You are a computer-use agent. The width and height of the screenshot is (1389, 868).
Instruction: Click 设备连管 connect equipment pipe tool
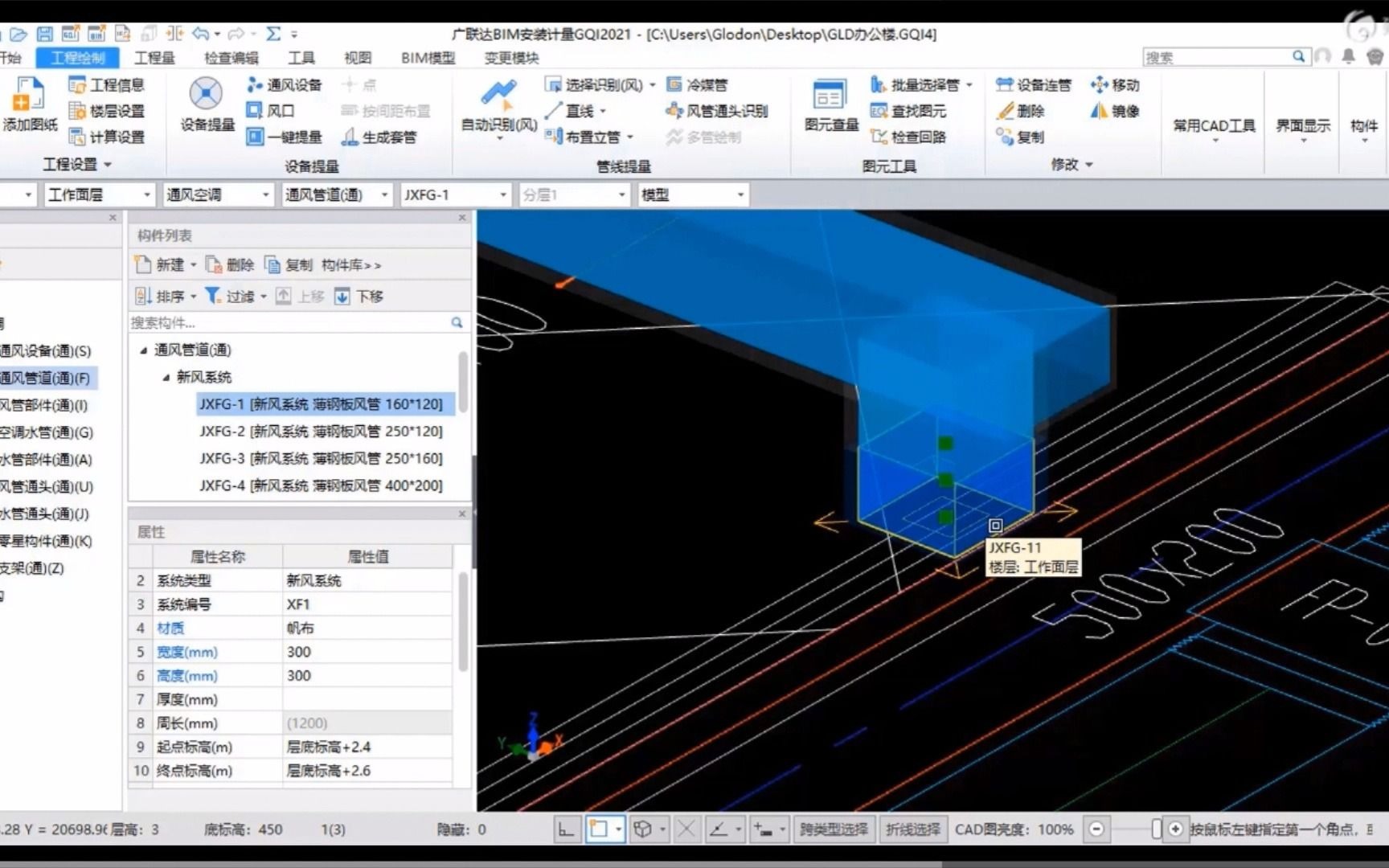tap(1034, 85)
